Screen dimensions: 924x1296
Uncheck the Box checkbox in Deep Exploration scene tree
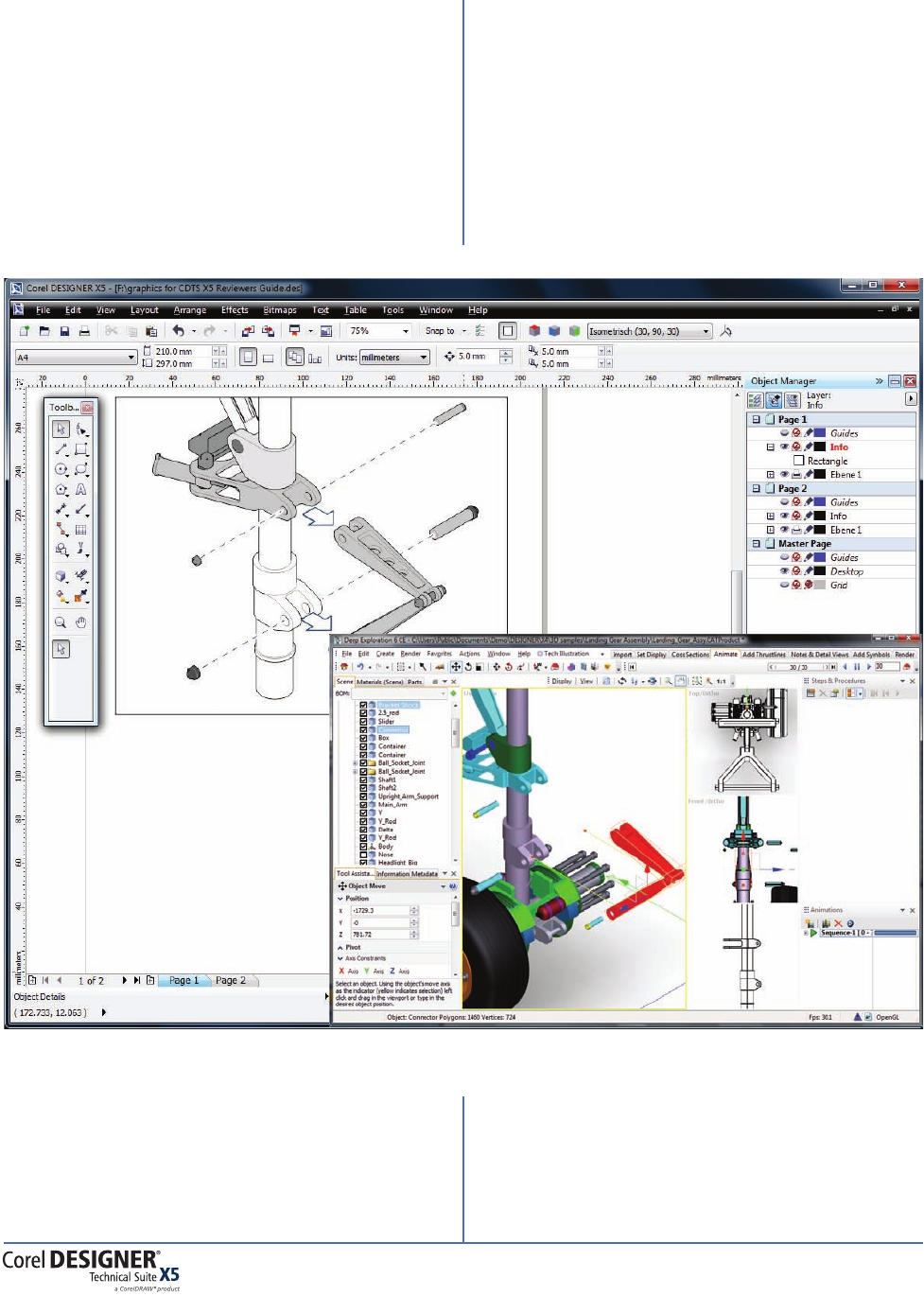click(363, 738)
